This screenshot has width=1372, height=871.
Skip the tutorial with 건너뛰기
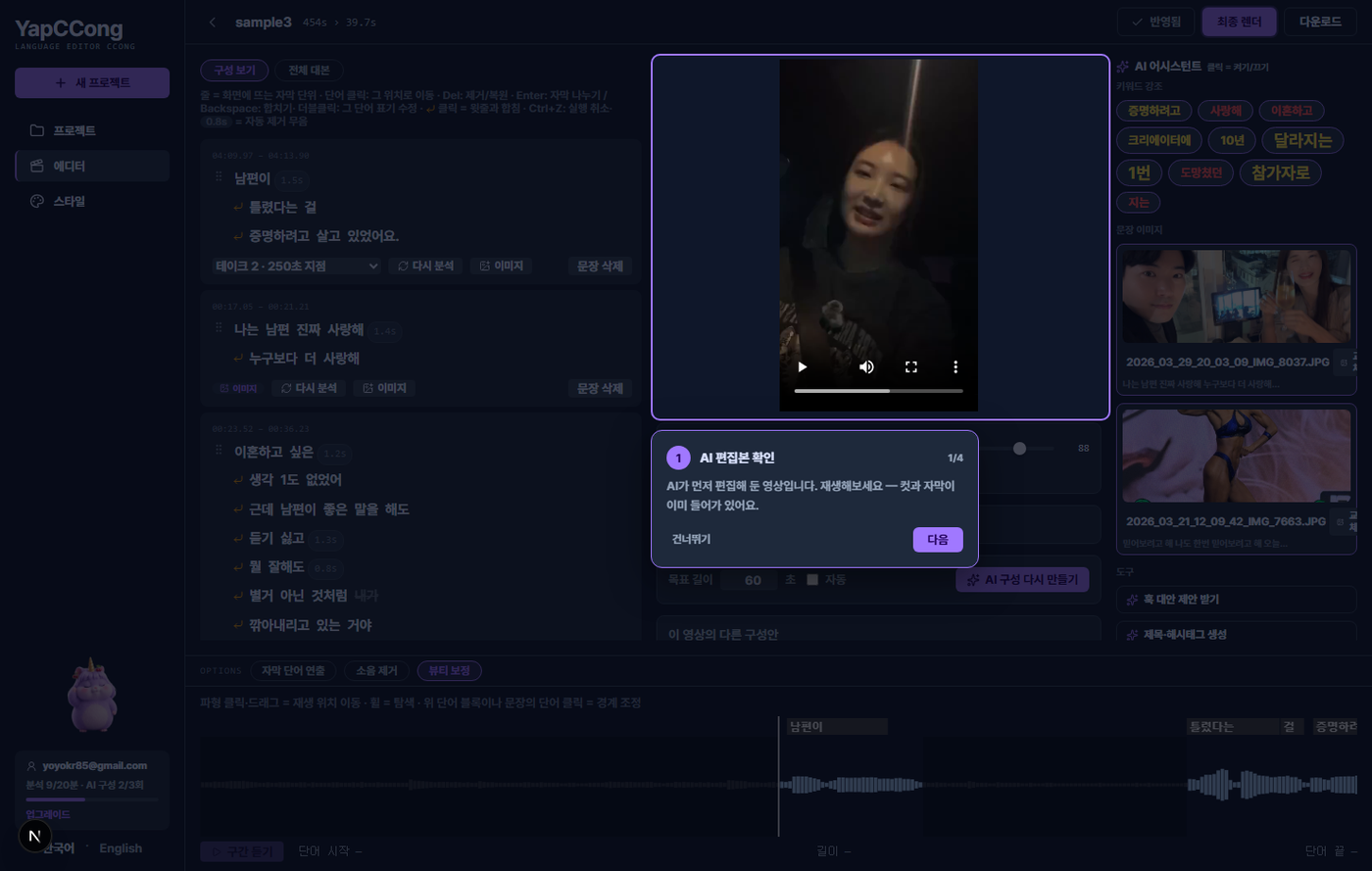(x=691, y=539)
